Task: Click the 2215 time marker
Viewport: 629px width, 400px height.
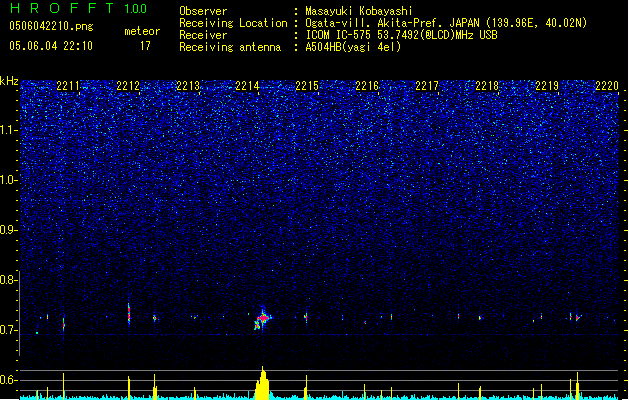Action: point(307,85)
